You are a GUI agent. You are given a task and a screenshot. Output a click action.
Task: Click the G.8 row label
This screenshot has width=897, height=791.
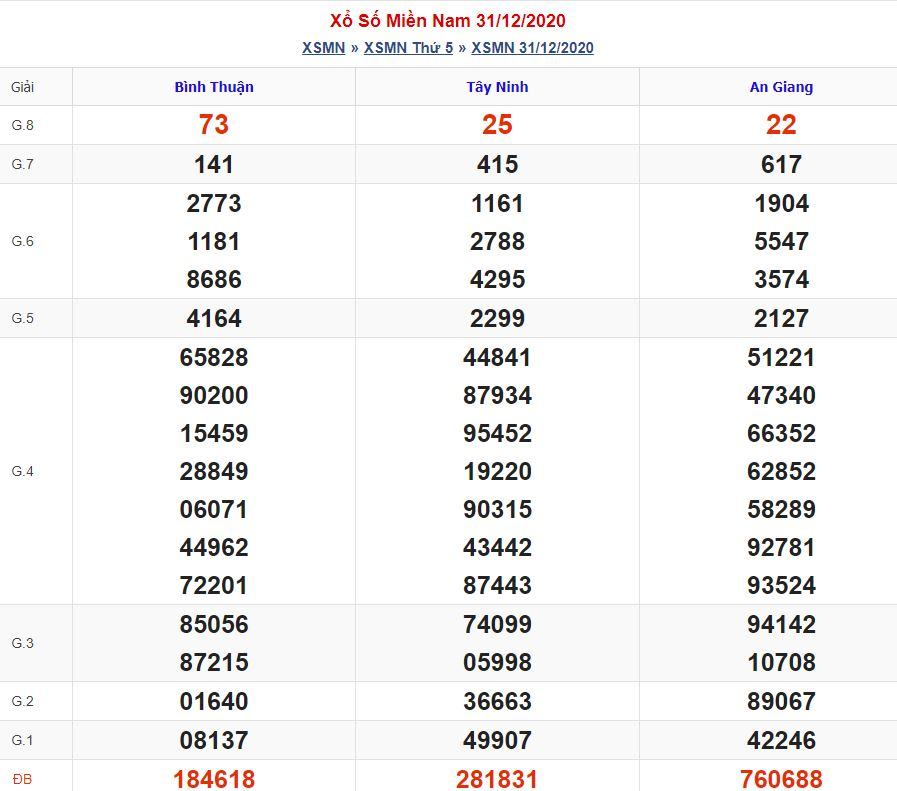click(x=22, y=125)
